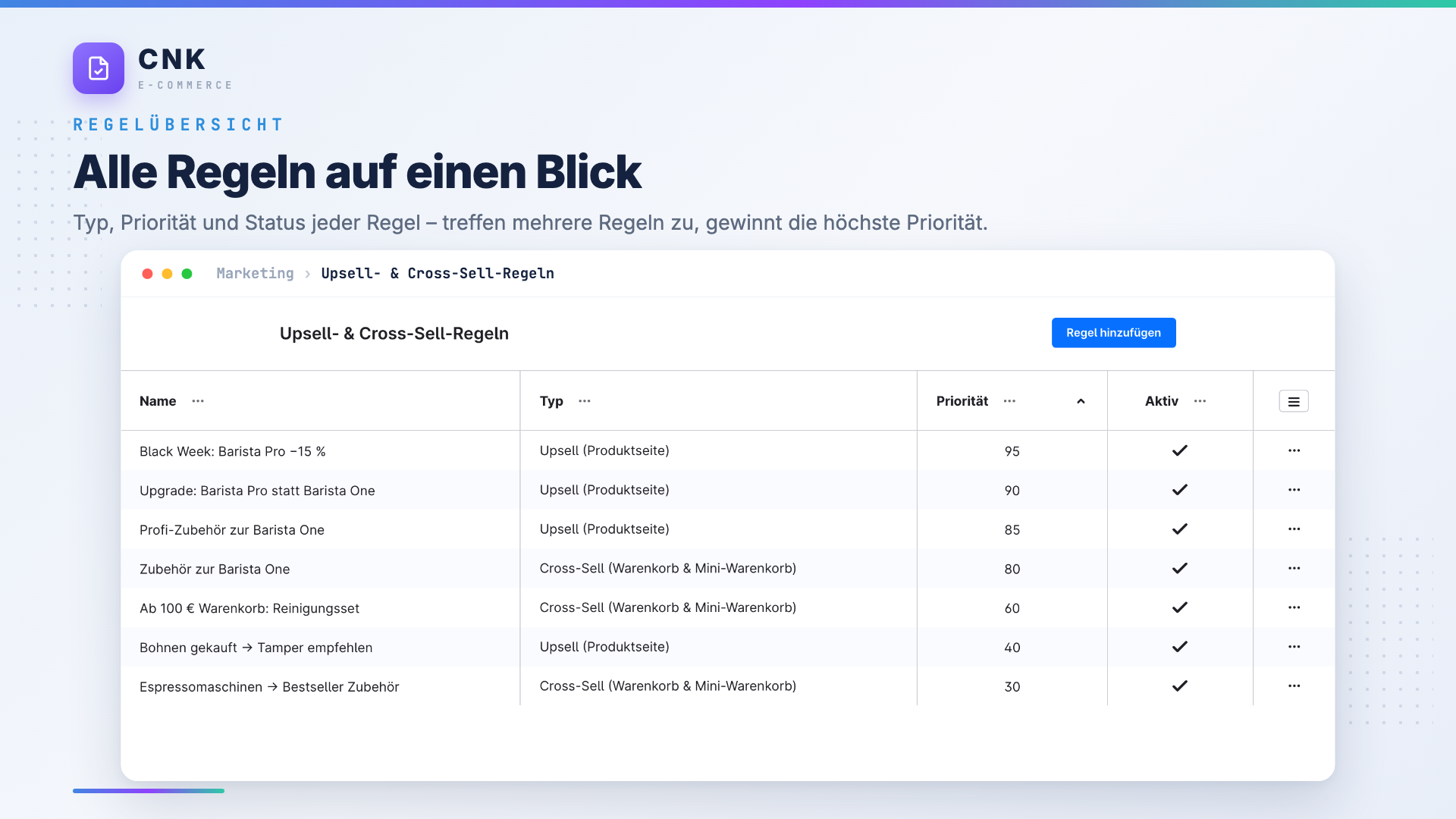Open row actions for Zubehör zur Barista One
1456x819 pixels.
(1294, 569)
